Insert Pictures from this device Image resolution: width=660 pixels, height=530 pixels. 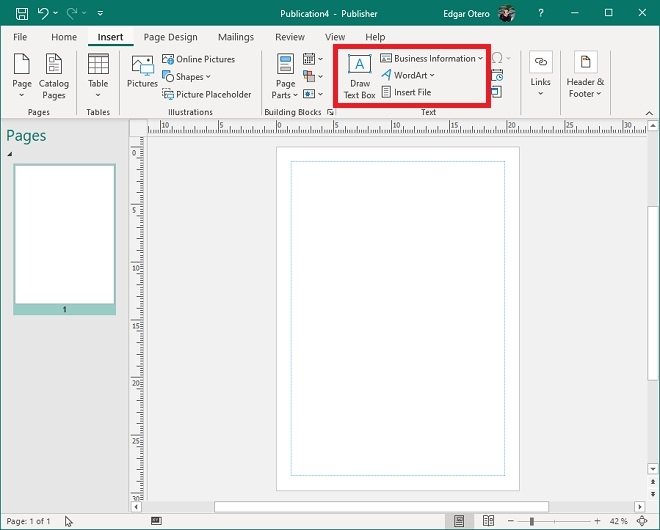(x=142, y=72)
